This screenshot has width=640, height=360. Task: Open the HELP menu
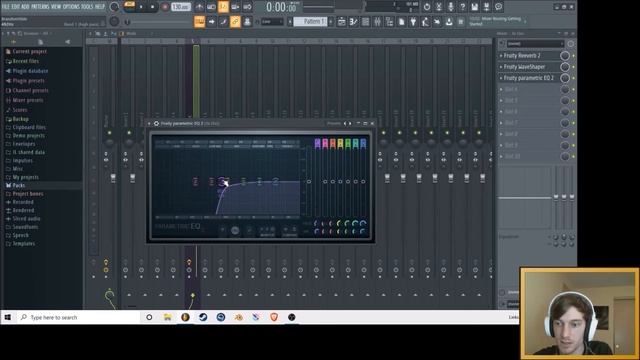tap(100, 7)
